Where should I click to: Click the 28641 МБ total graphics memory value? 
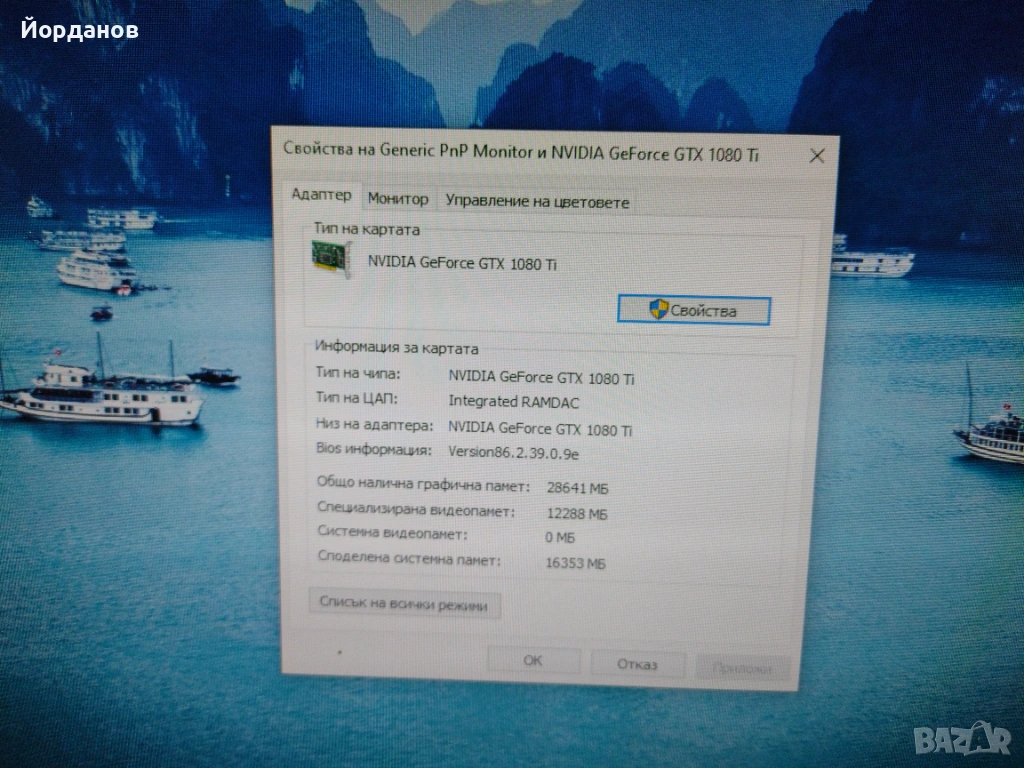(577, 488)
